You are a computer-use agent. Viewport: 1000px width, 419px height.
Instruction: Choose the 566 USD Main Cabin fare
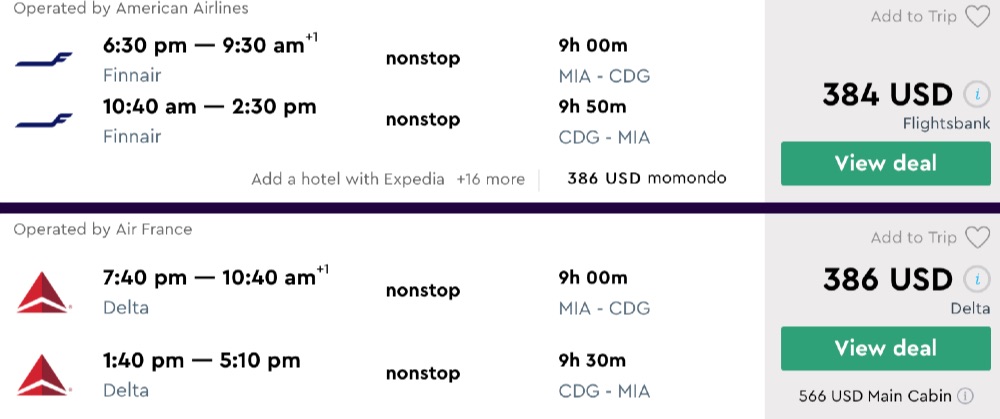pyautogui.click(x=875, y=396)
